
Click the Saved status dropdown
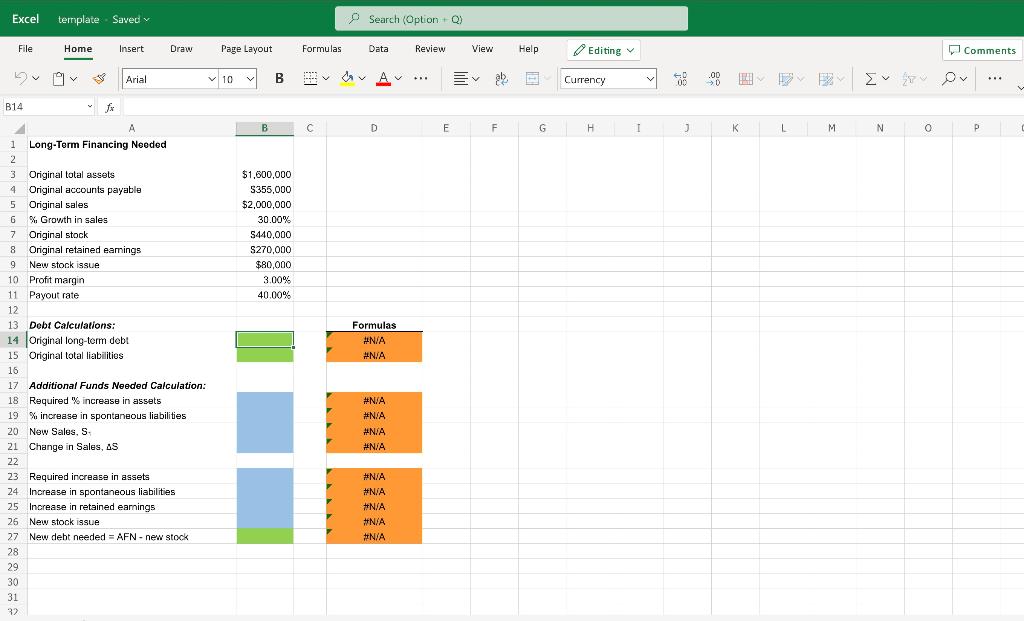(x=131, y=20)
